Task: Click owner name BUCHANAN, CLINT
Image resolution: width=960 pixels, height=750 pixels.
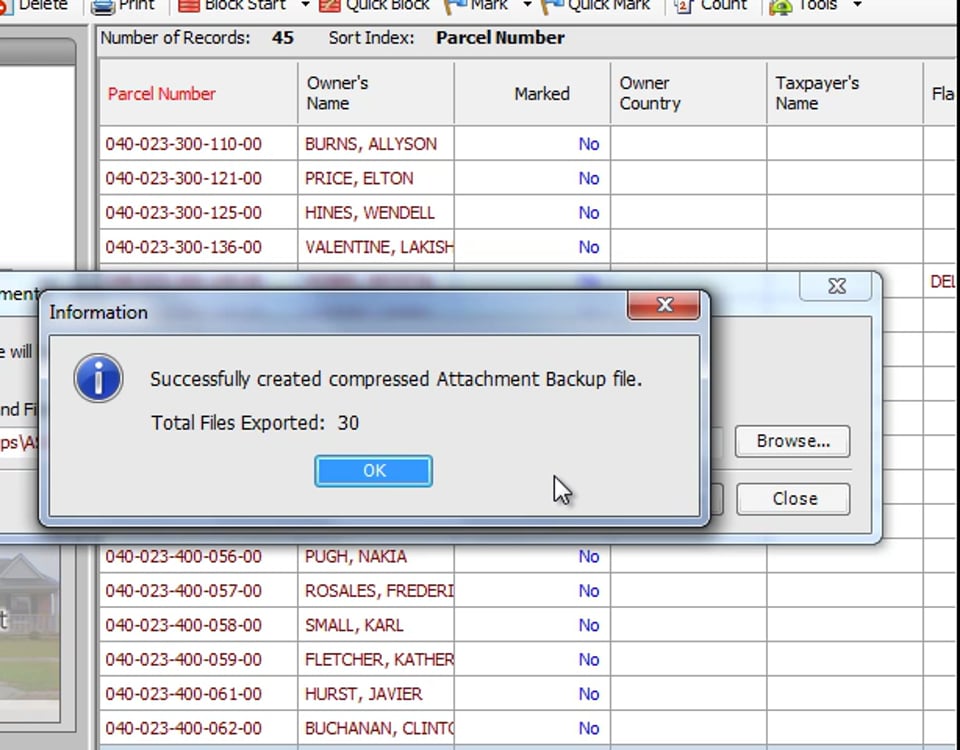Action: coord(379,728)
